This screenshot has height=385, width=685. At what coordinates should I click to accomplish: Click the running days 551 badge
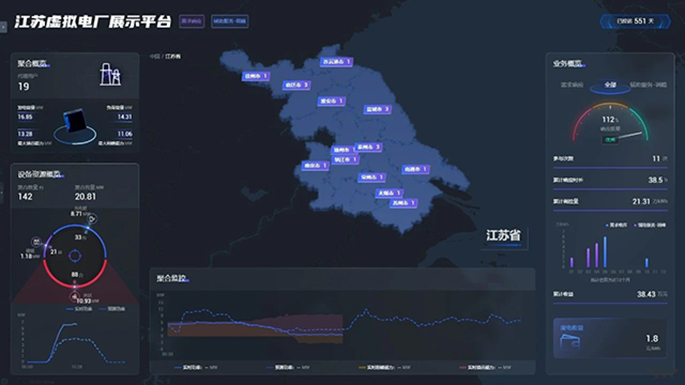[x=636, y=21]
